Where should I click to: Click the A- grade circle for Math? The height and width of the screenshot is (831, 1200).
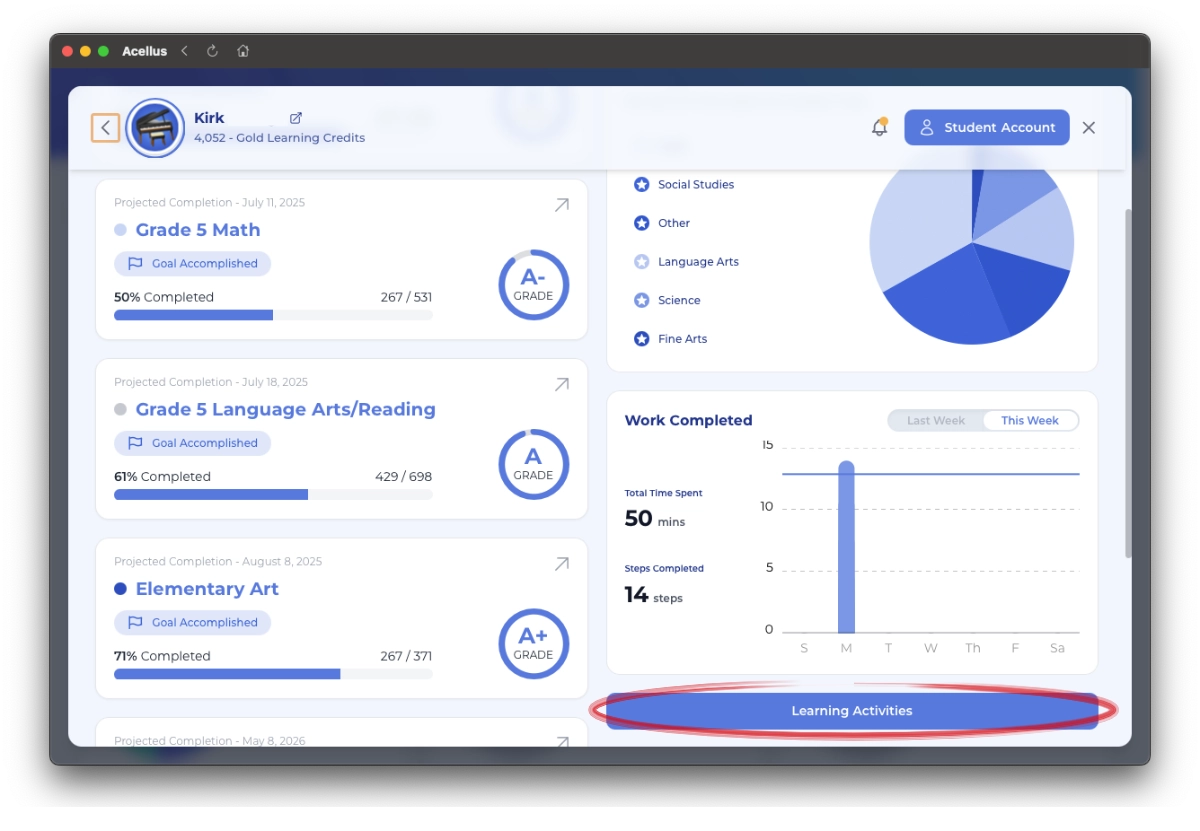533,285
